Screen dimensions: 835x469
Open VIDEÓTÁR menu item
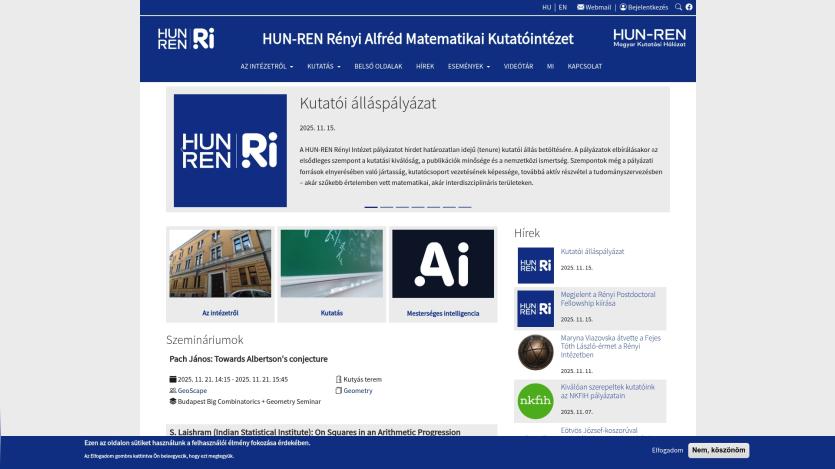click(518, 67)
